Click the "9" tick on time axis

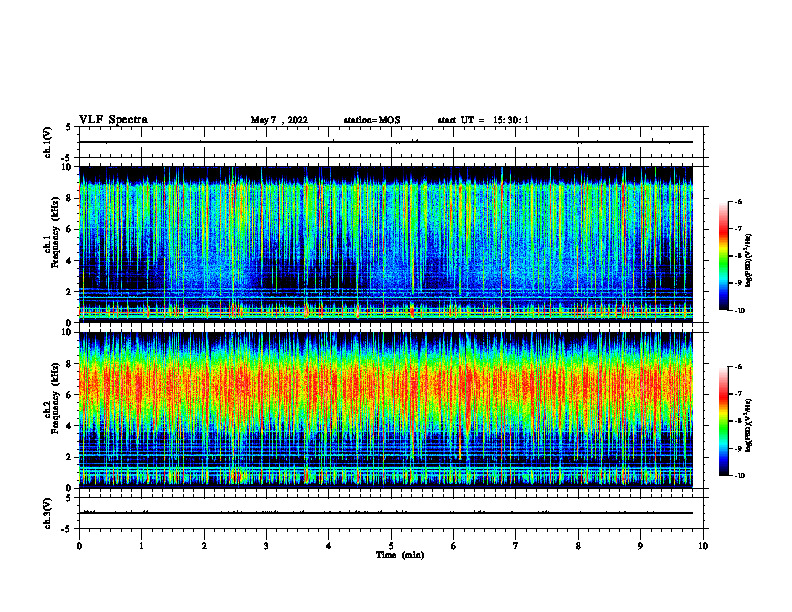(x=640, y=546)
